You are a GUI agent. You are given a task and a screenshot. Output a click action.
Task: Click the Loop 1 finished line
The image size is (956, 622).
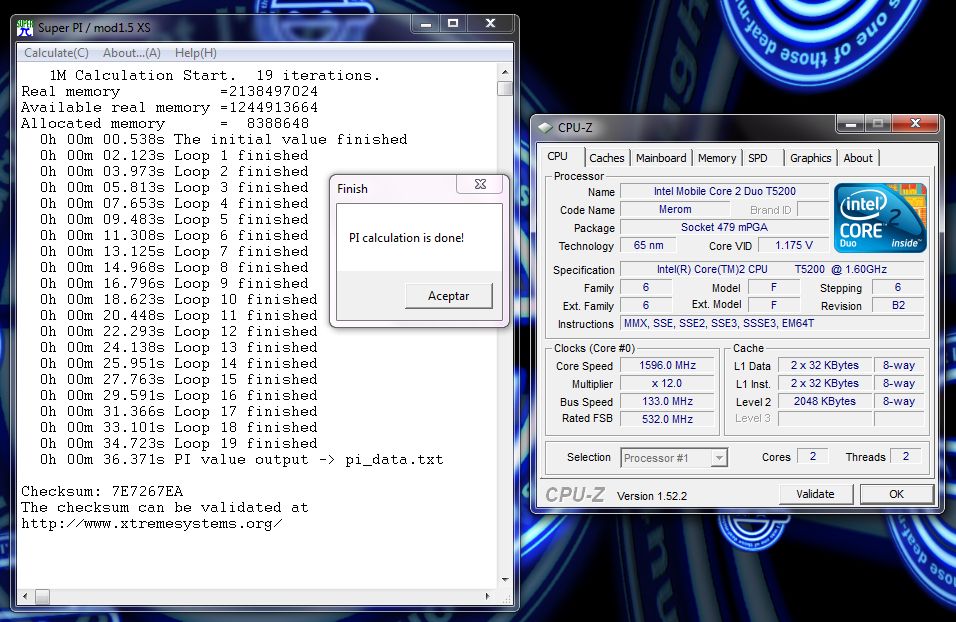click(174, 156)
